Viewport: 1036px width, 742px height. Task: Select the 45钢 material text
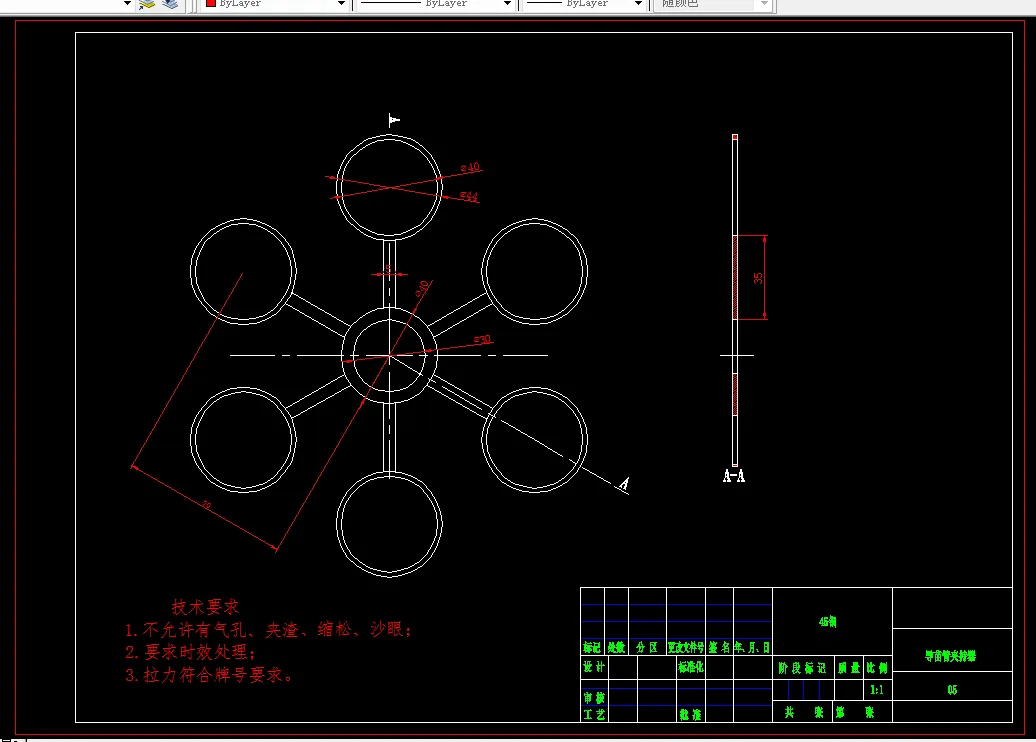tap(828, 622)
